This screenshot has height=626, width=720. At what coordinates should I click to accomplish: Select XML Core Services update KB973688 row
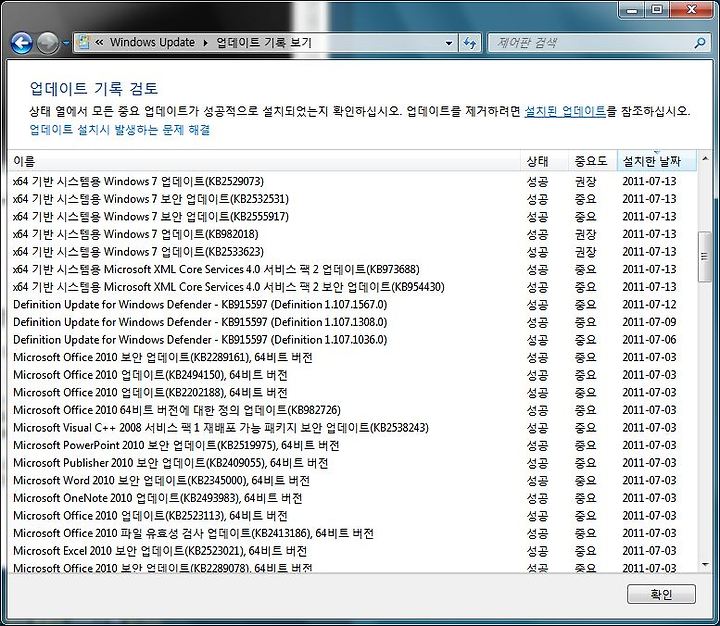tap(351, 269)
